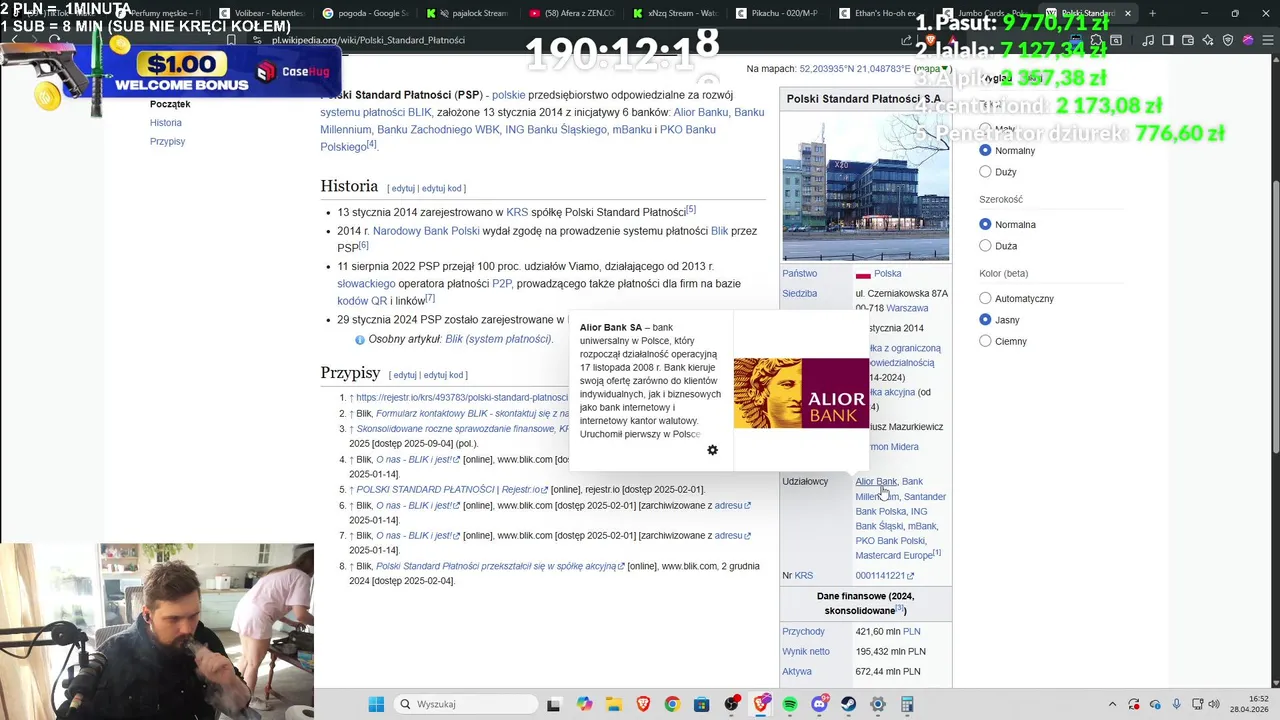Open the Warszawa link in the Siedziba row
The width and height of the screenshot is (1280, 720).
(x=907, y=308)
